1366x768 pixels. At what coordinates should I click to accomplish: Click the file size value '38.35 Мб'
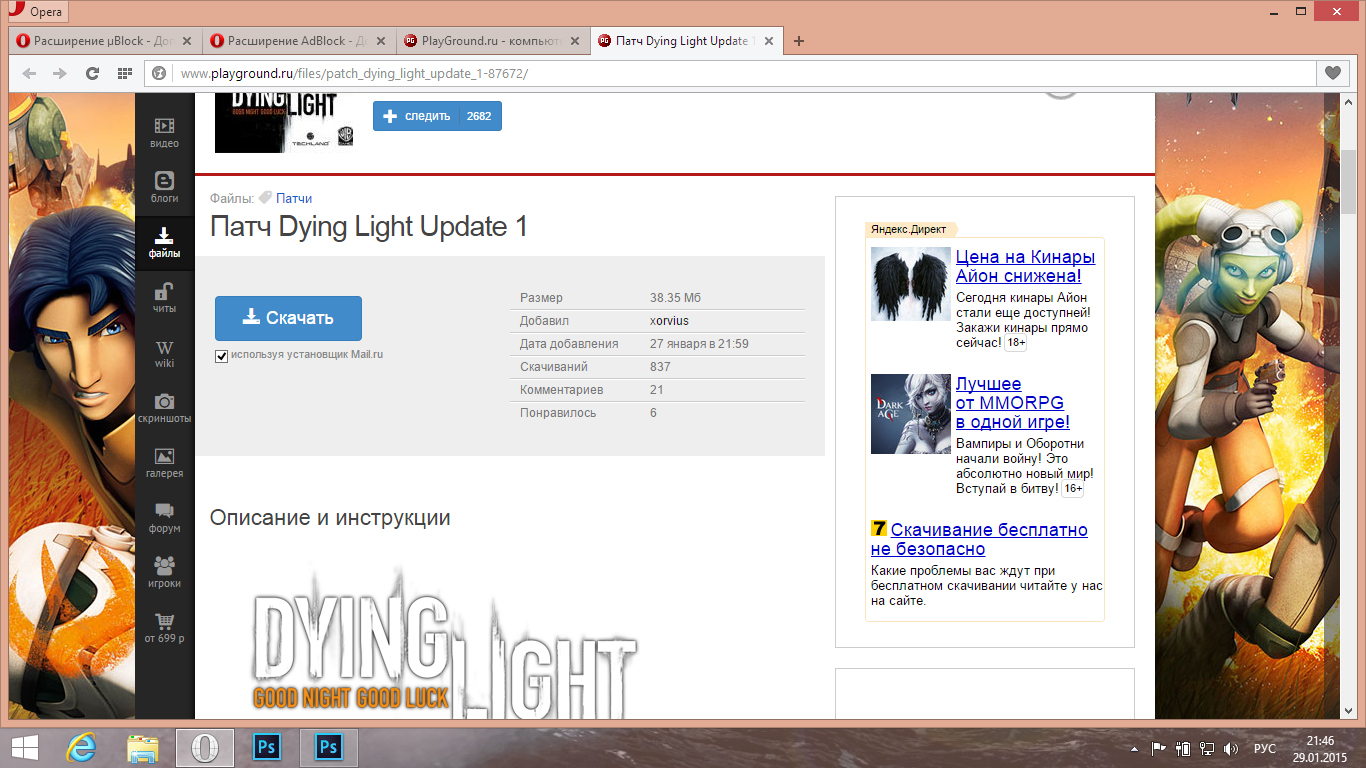pyautogui.click(x=675, y=298)
